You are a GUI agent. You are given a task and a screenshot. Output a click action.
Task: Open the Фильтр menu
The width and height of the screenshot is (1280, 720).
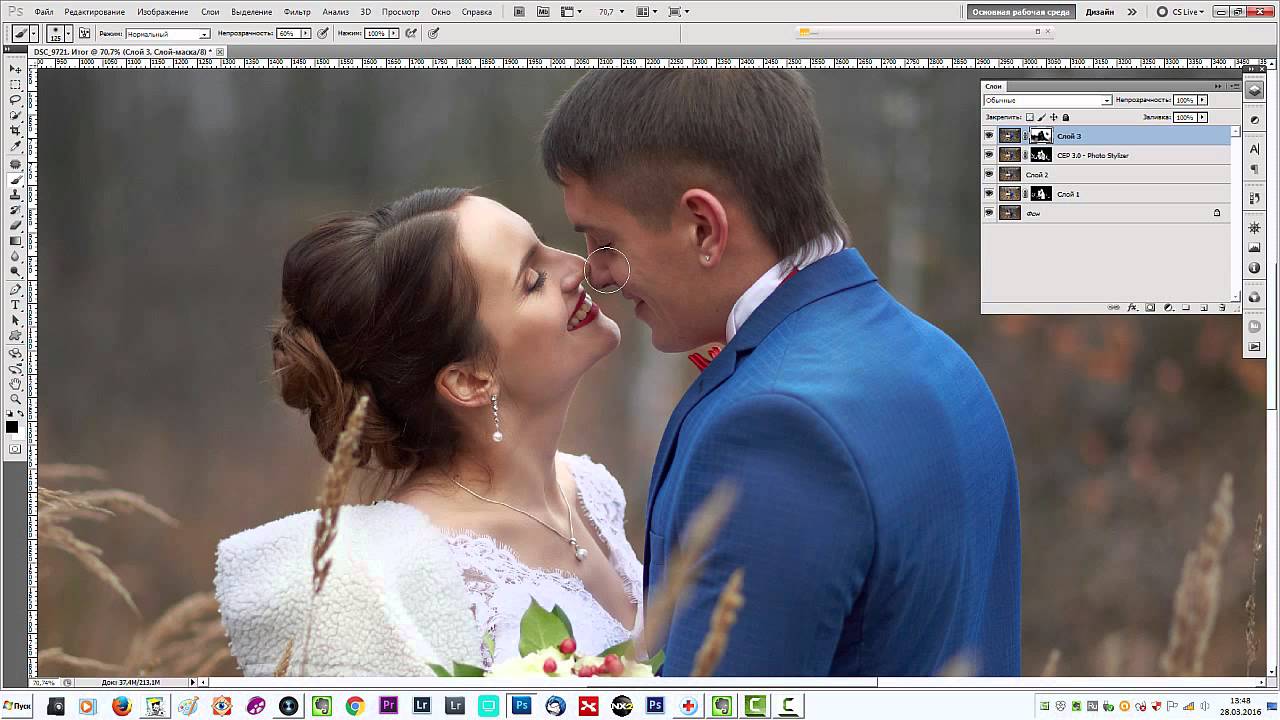297,12
